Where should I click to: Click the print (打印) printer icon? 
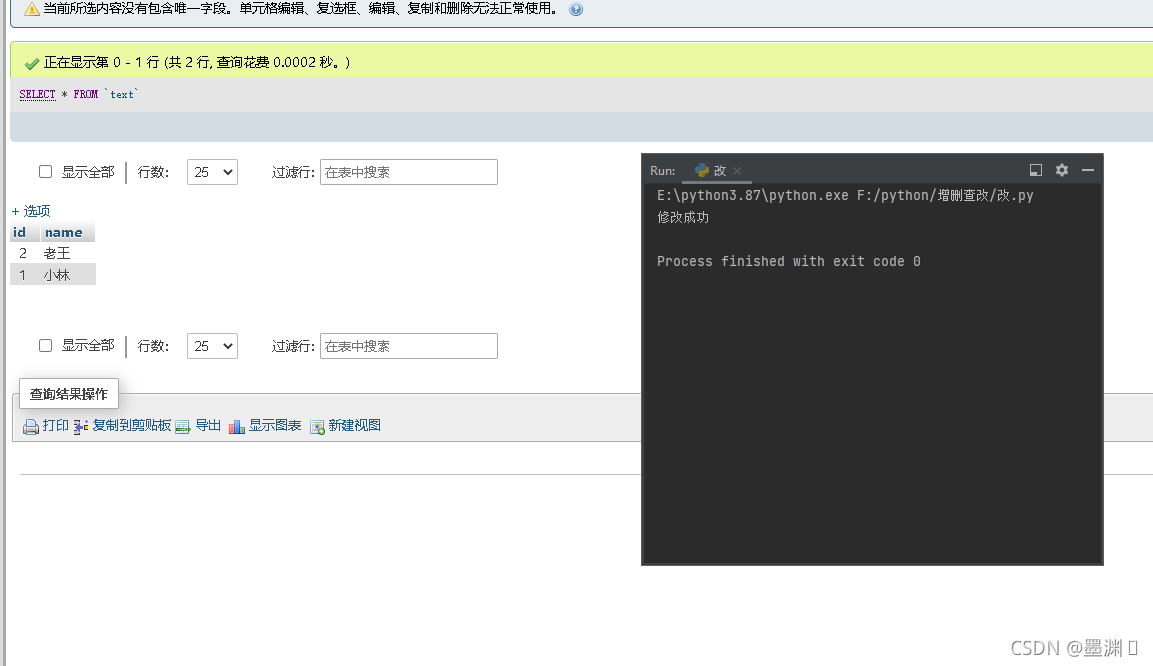[31, 426]
